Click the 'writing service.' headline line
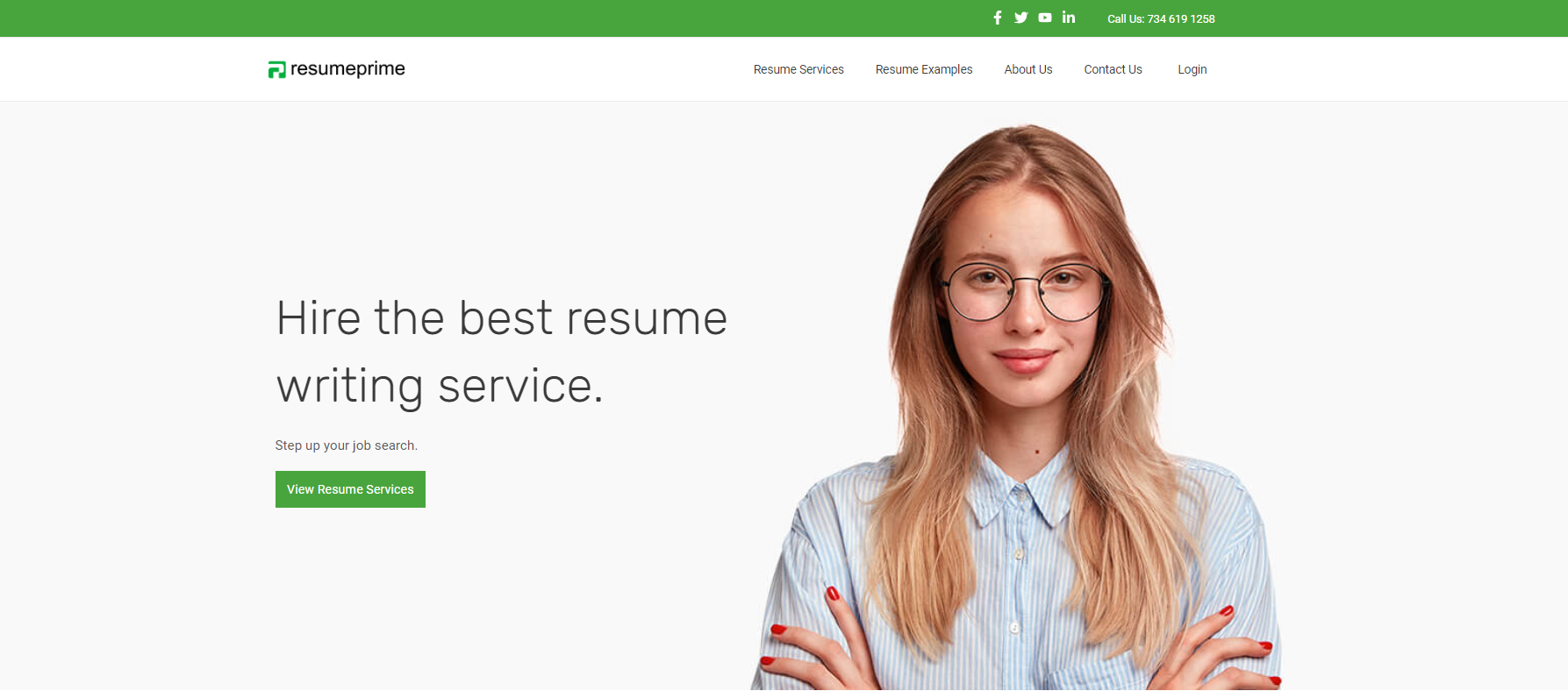Viewport: 1568px width, 691px height. 440,386
